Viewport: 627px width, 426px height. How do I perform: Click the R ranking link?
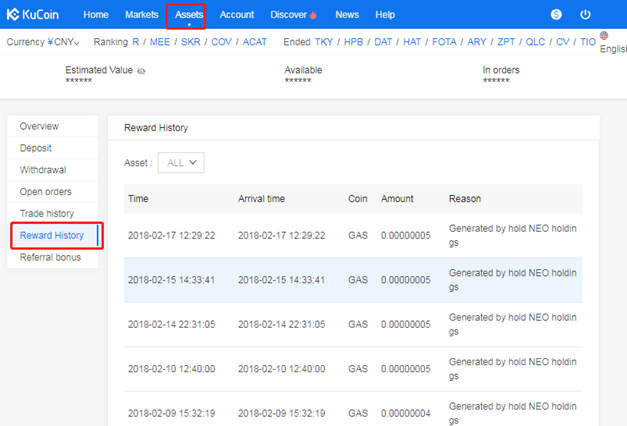coord(136,42)
